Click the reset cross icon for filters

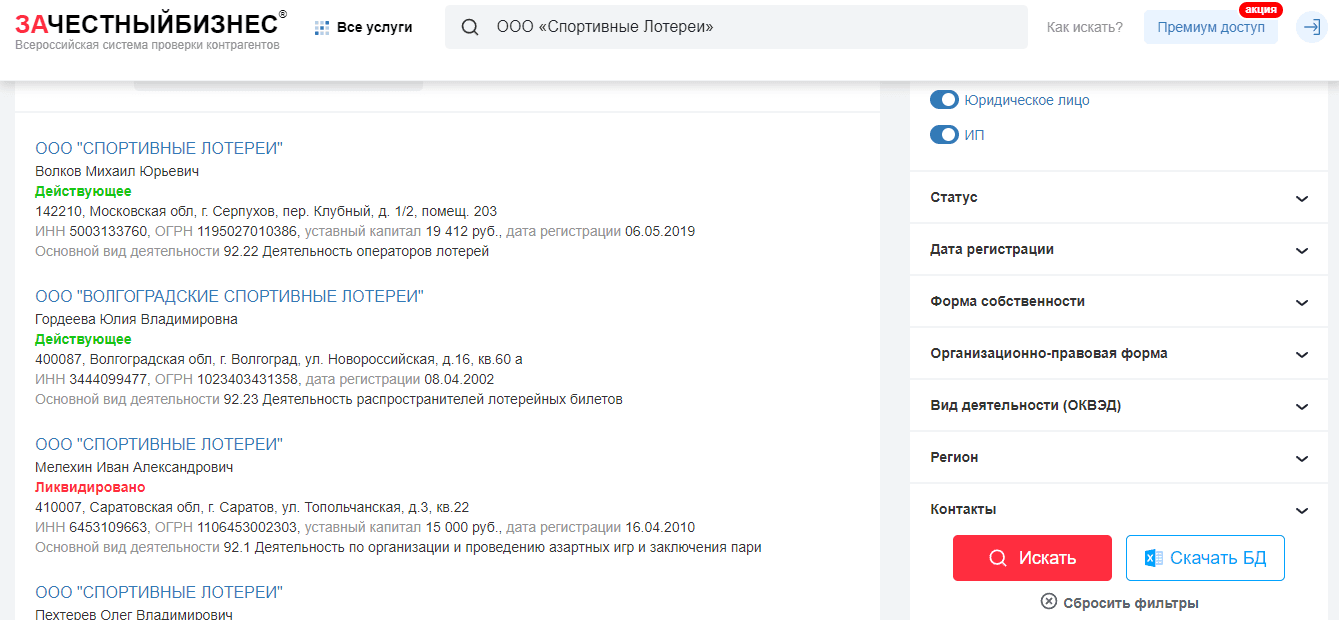[x=1048, y=602]
